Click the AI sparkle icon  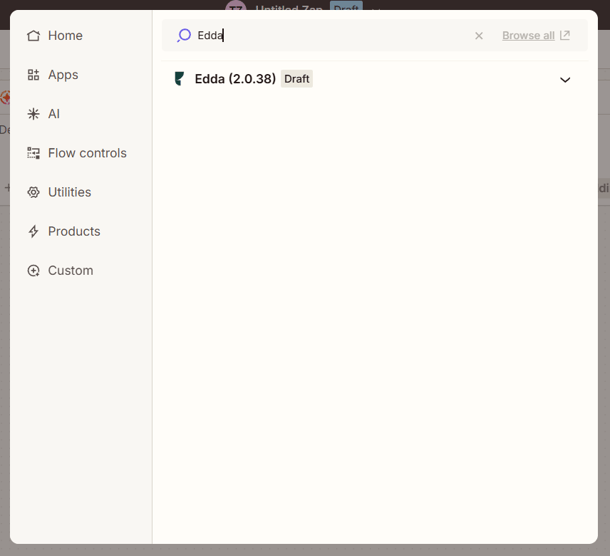(34, 114)
